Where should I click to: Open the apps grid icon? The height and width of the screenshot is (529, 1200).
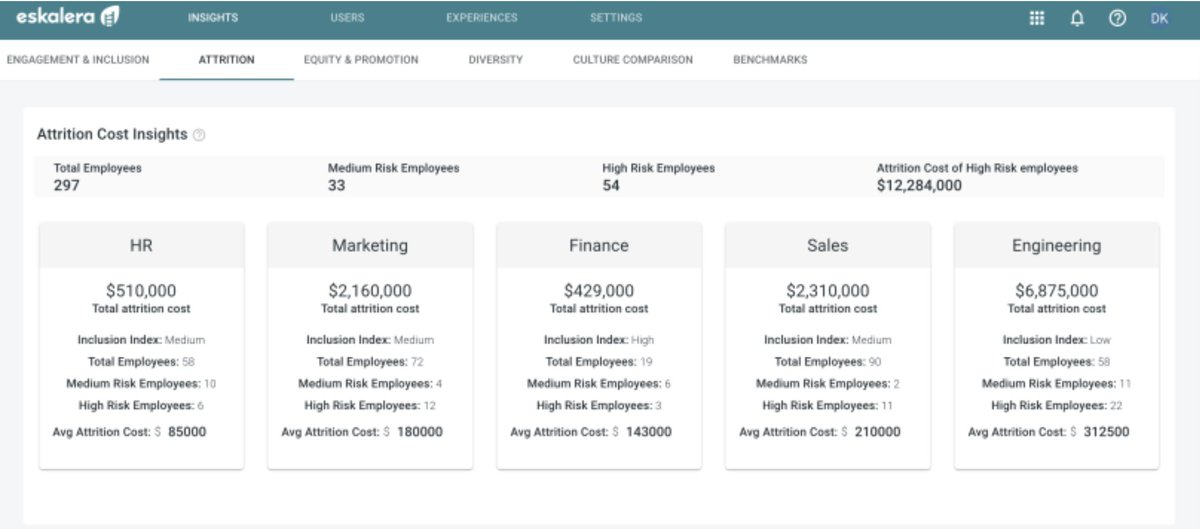coord(1037,18)
